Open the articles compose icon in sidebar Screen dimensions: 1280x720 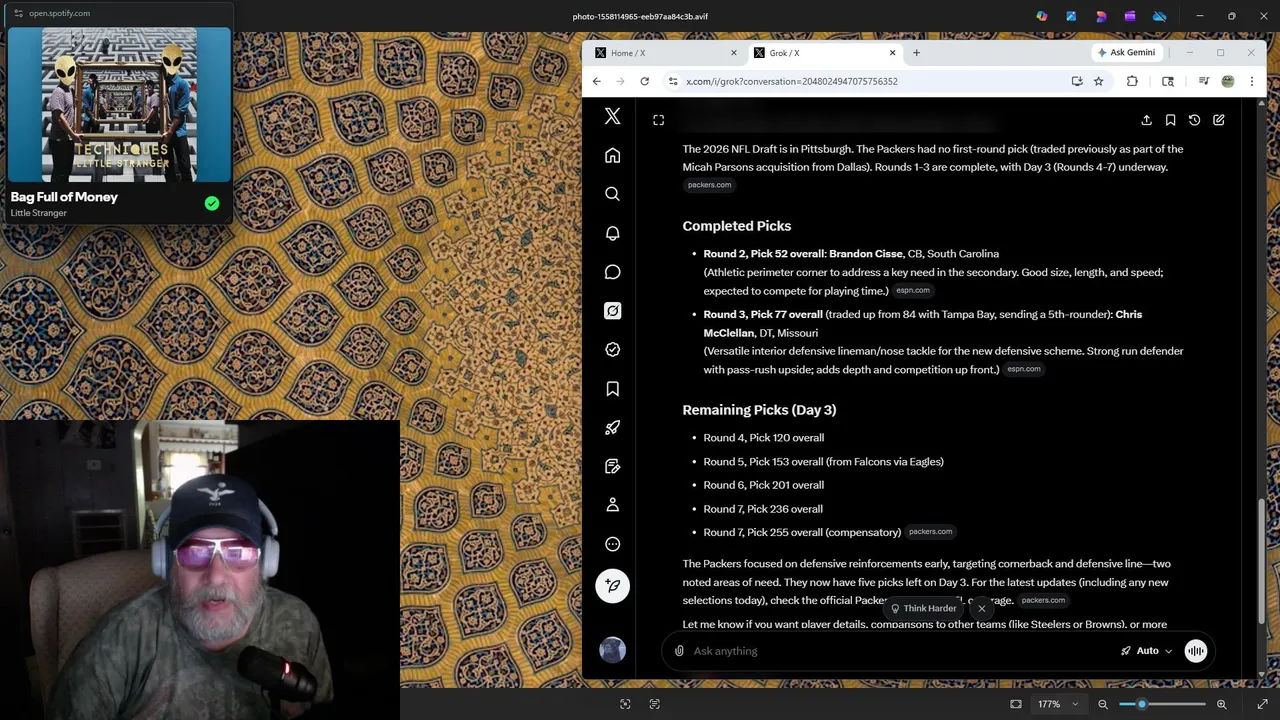tap(612, 467)
